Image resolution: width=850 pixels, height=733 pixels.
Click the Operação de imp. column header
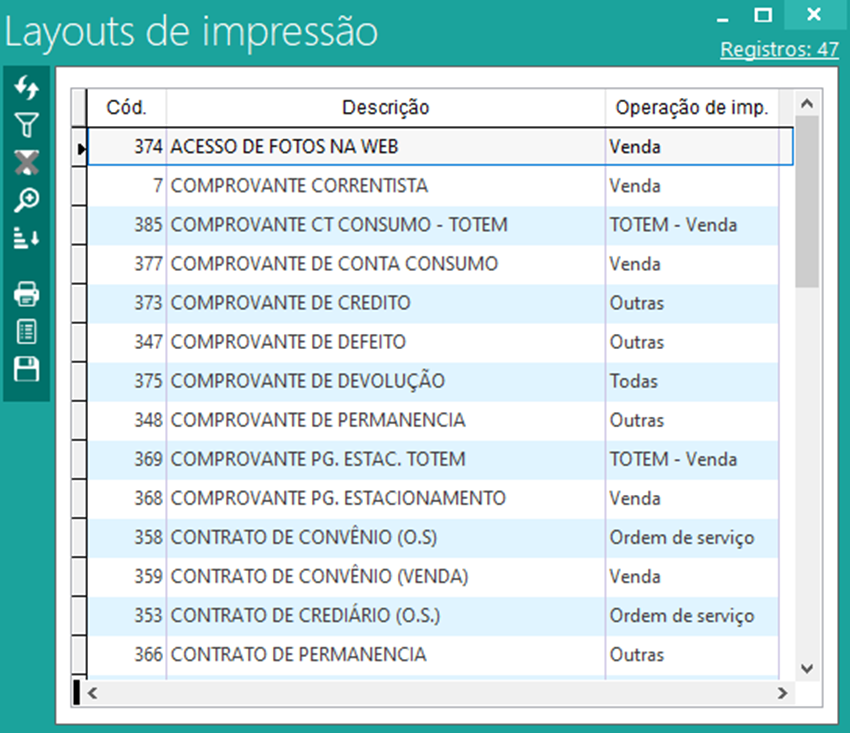691,108
